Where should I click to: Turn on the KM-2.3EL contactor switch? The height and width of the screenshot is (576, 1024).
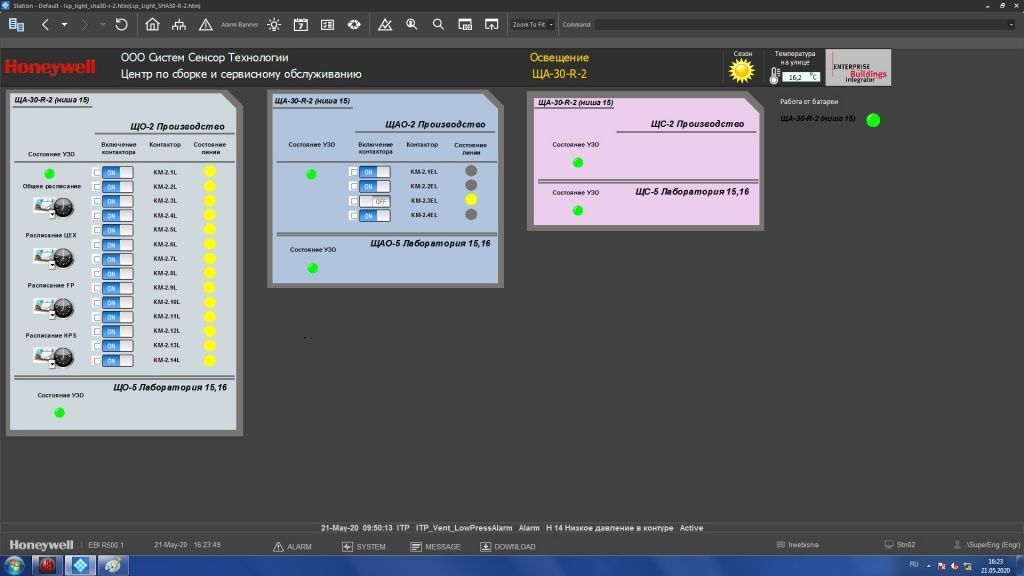[x=374, y=201]
